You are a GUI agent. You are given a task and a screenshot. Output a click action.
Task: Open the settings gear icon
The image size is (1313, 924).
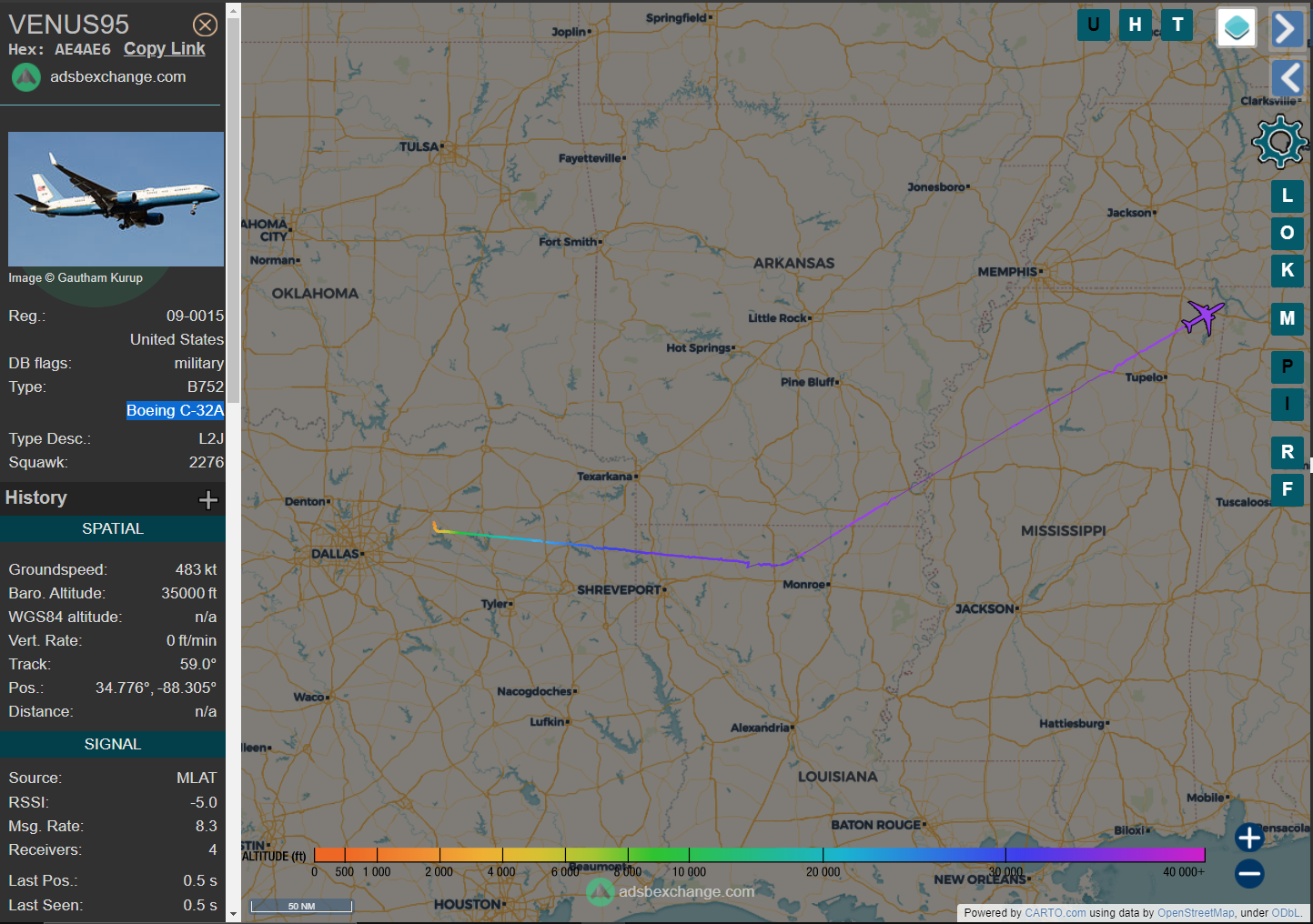tap(1280, 142)
